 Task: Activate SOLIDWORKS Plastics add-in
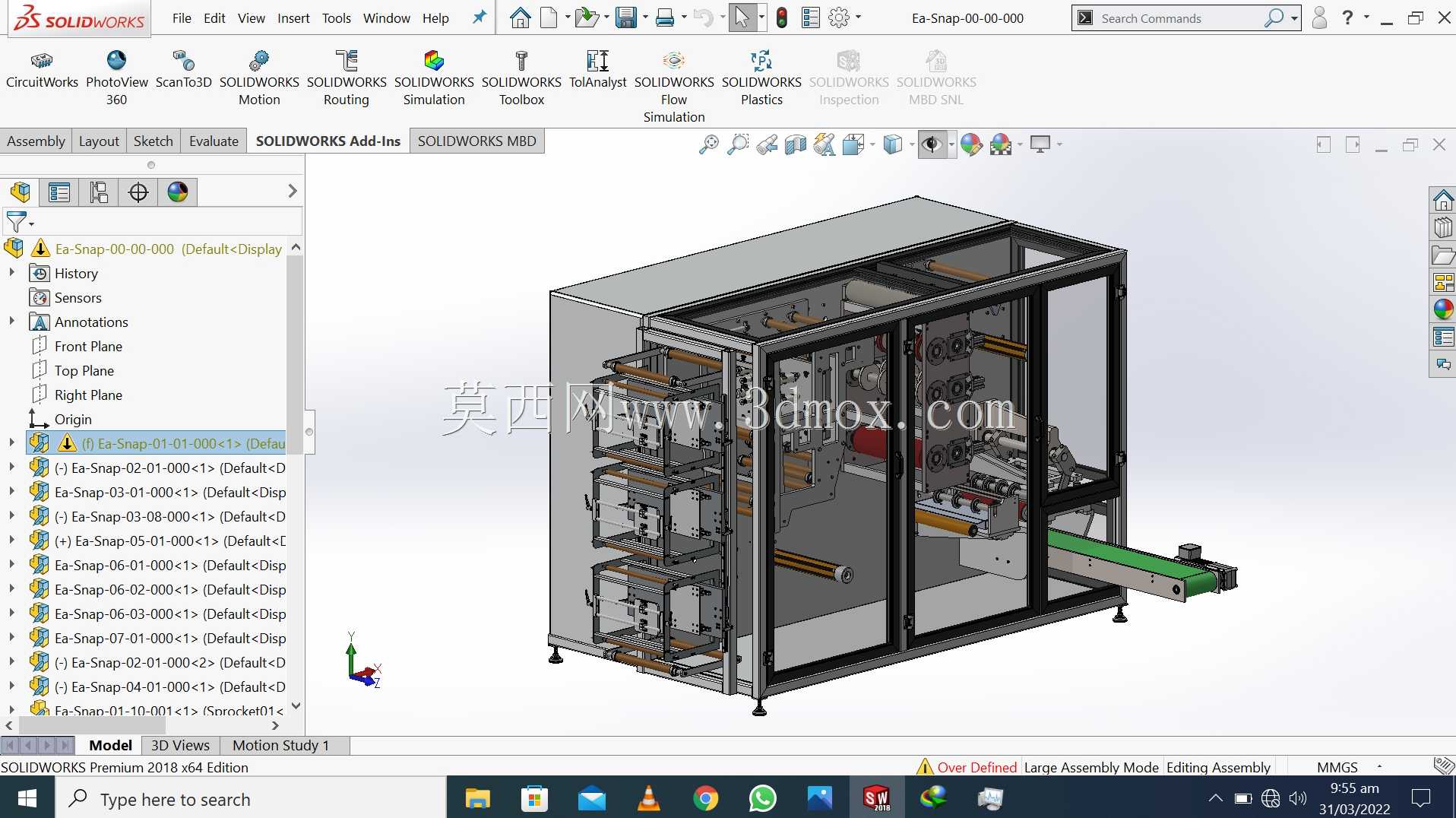[761, 78]
